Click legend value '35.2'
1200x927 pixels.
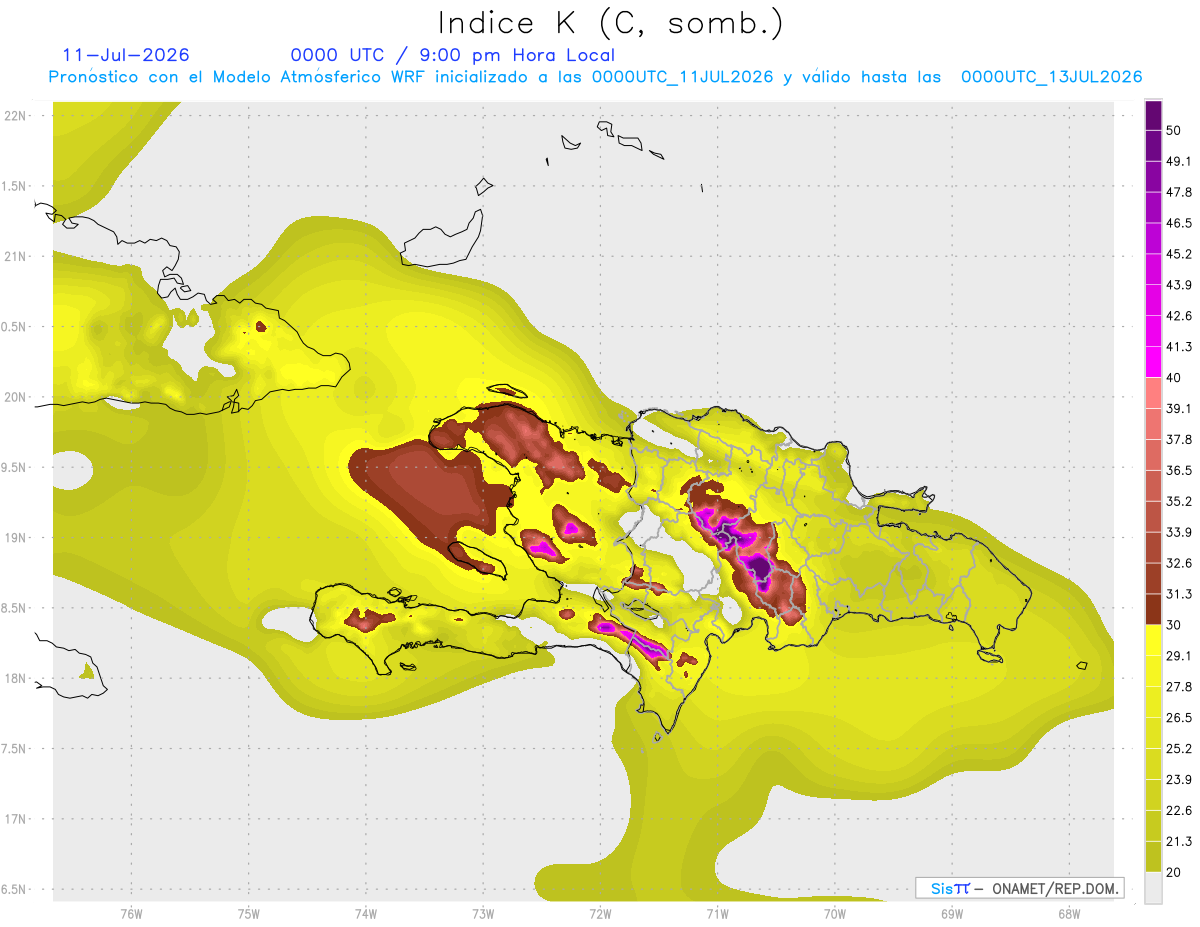click(1179, 501)
